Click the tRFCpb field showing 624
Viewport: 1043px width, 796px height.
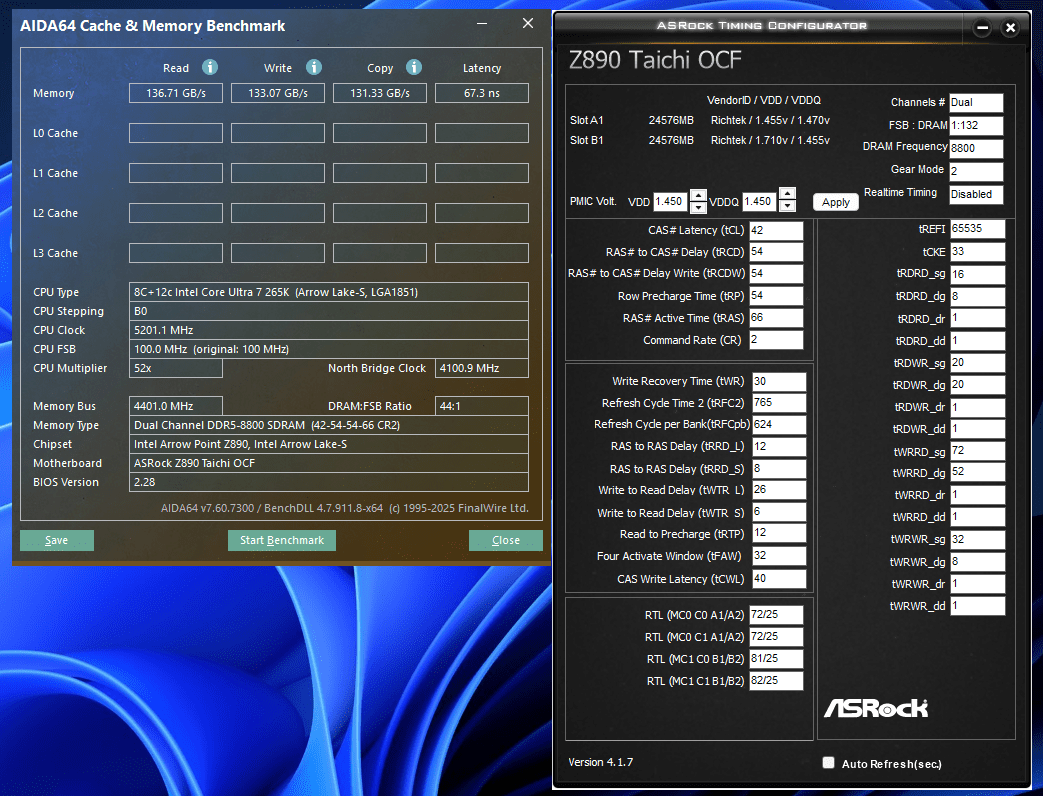[779, 424]
